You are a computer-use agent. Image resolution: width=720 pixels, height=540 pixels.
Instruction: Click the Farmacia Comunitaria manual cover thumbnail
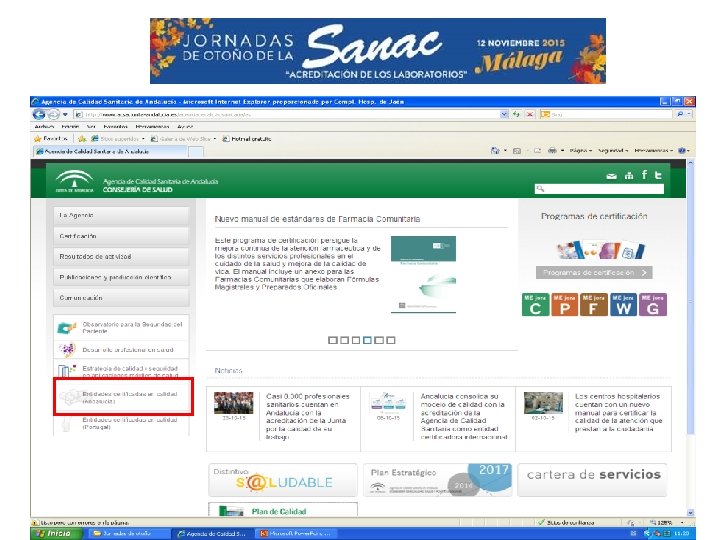pyautogui.click(x=423, y=274)
